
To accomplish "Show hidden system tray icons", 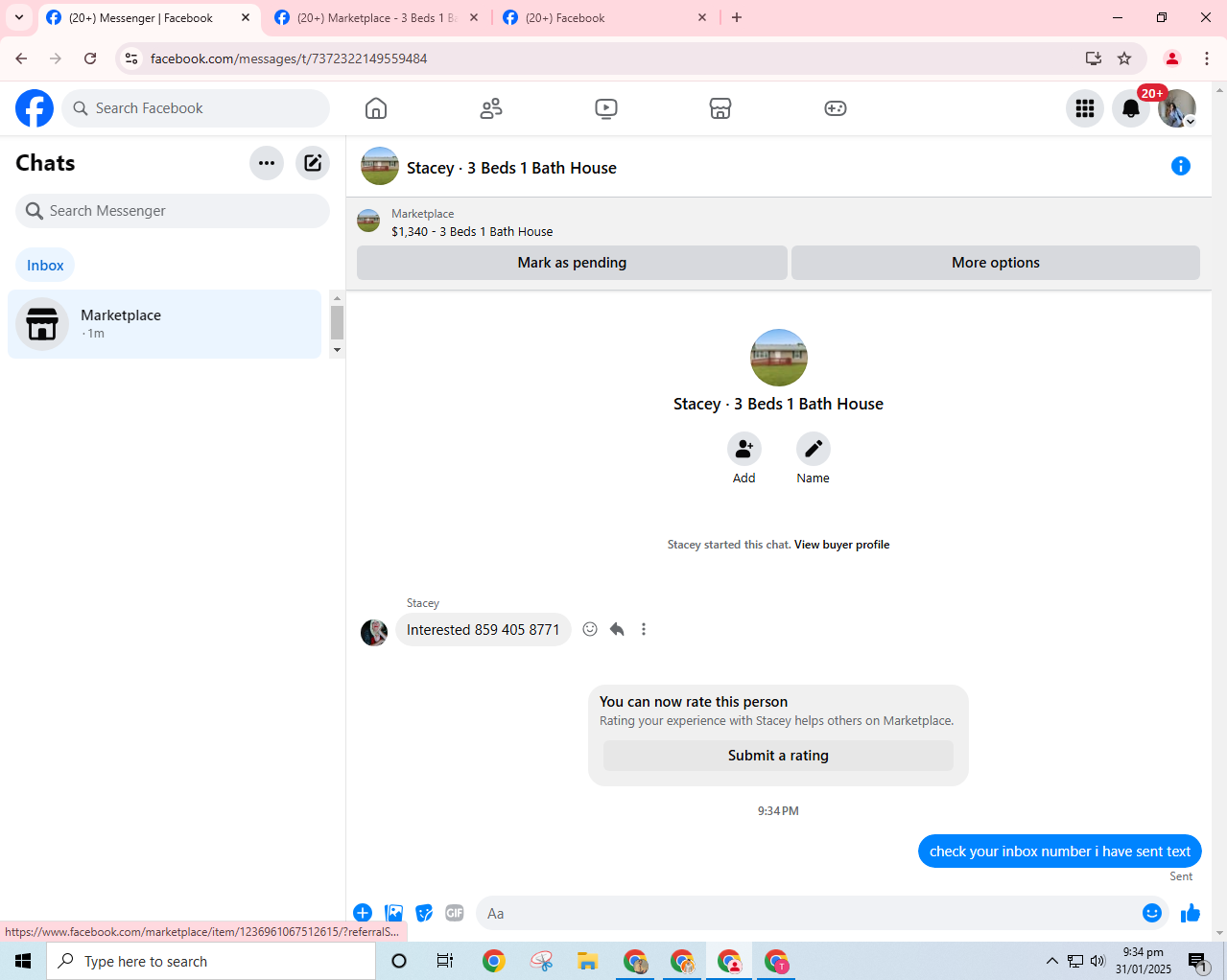I will [1052, 961].
